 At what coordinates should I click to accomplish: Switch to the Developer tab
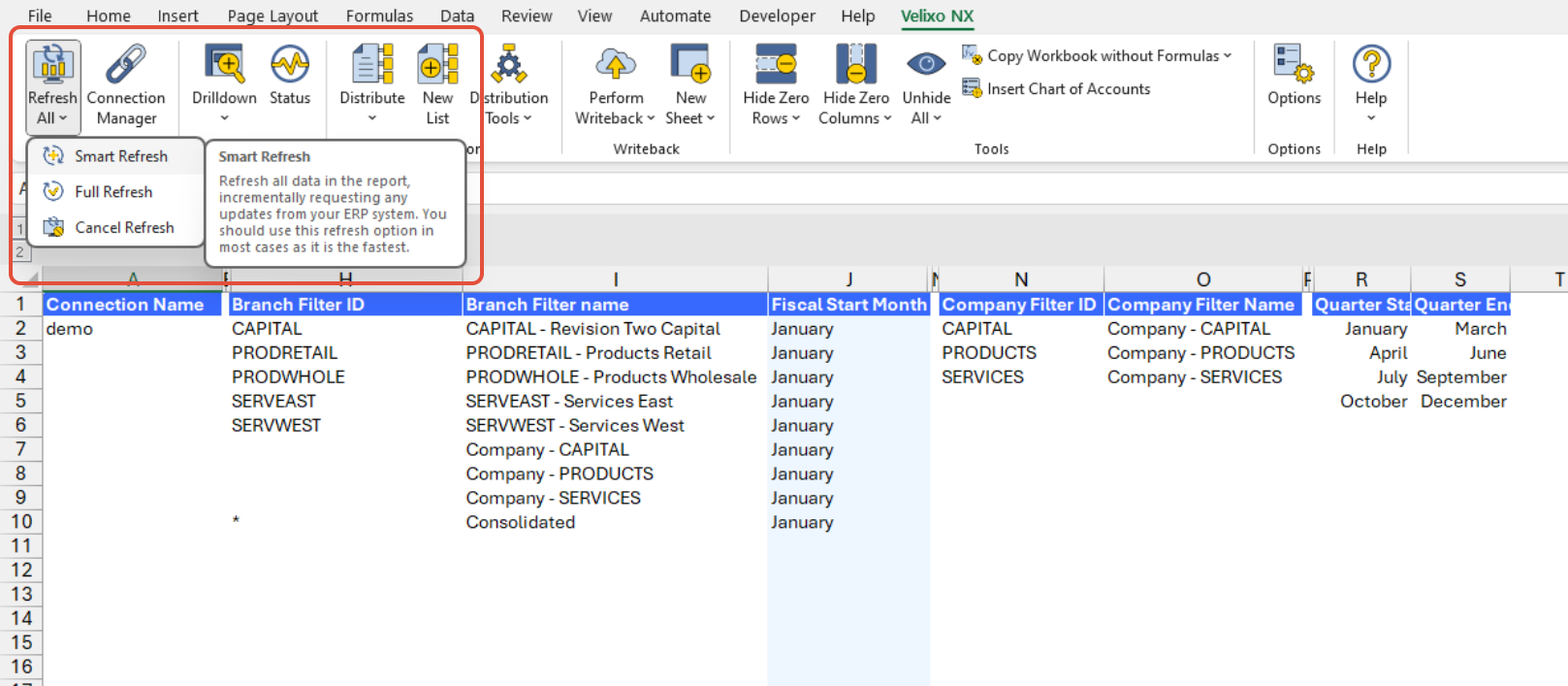tap(777, 16)
